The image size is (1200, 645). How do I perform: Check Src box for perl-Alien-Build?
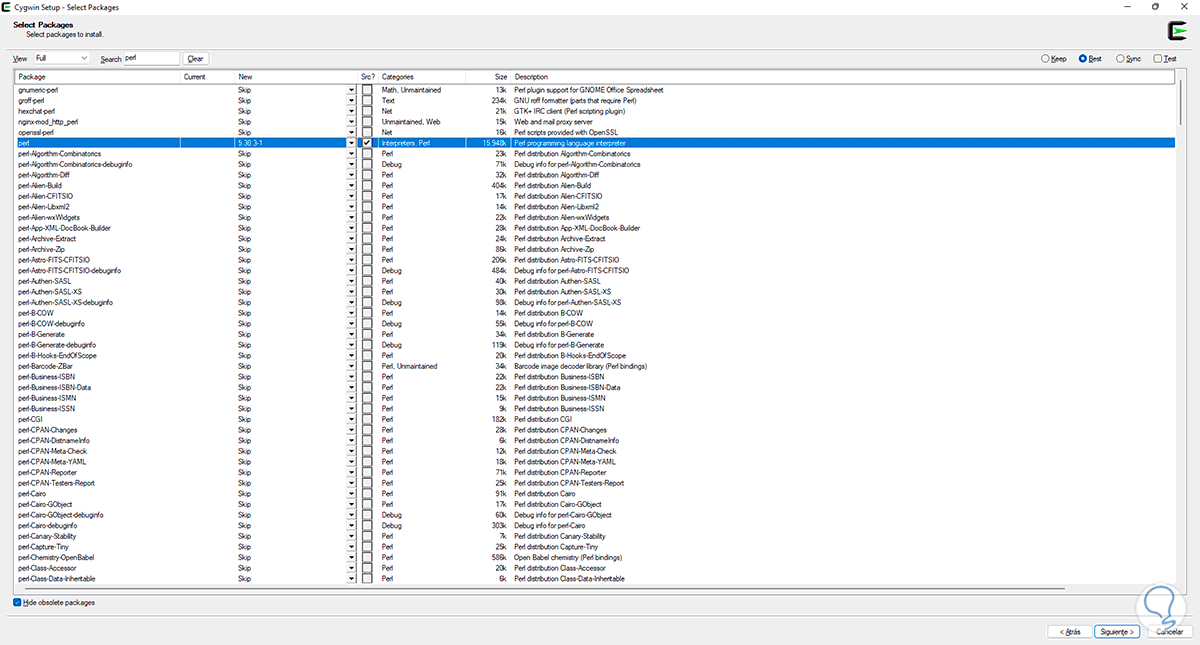coord(367,186)
